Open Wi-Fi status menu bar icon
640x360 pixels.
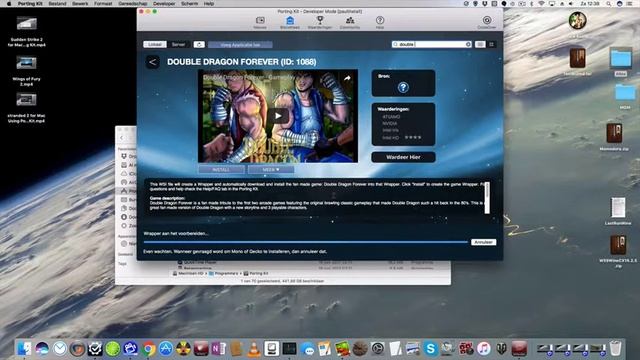[542, 3]
